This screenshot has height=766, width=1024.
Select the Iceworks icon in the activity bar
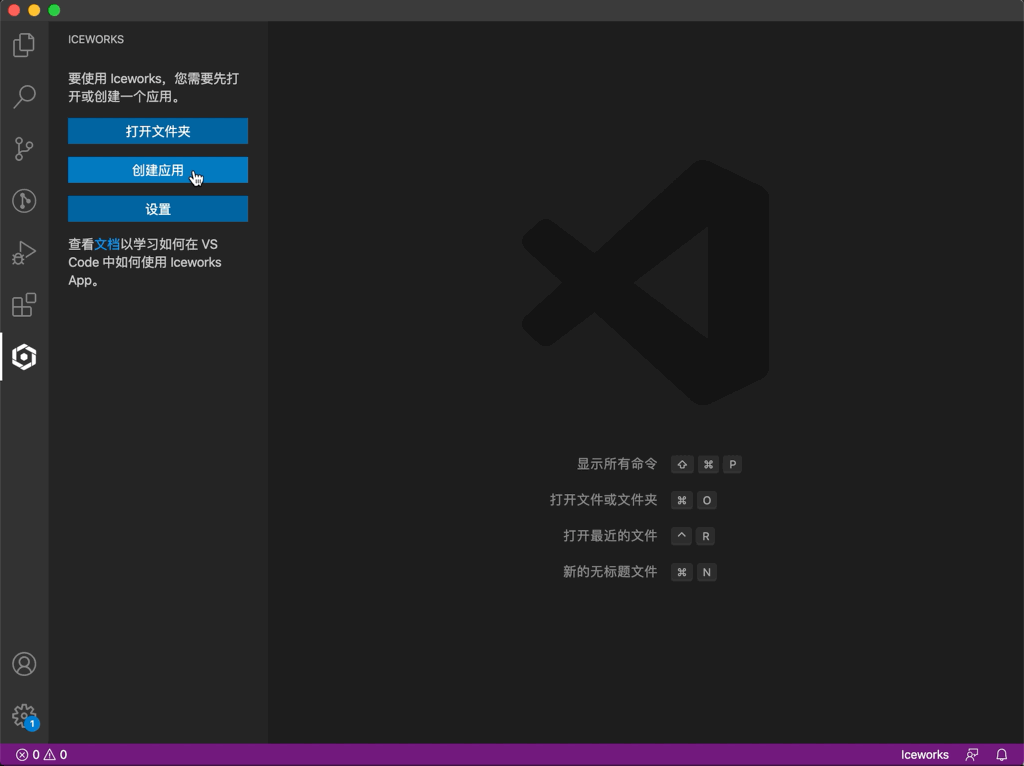pyautogui.click(x=24, y=357)
